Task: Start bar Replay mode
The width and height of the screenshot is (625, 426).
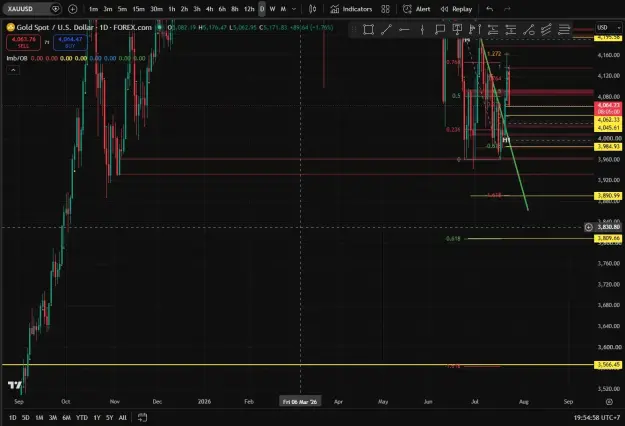Action: pyautogui.click(x=456, y=9)
